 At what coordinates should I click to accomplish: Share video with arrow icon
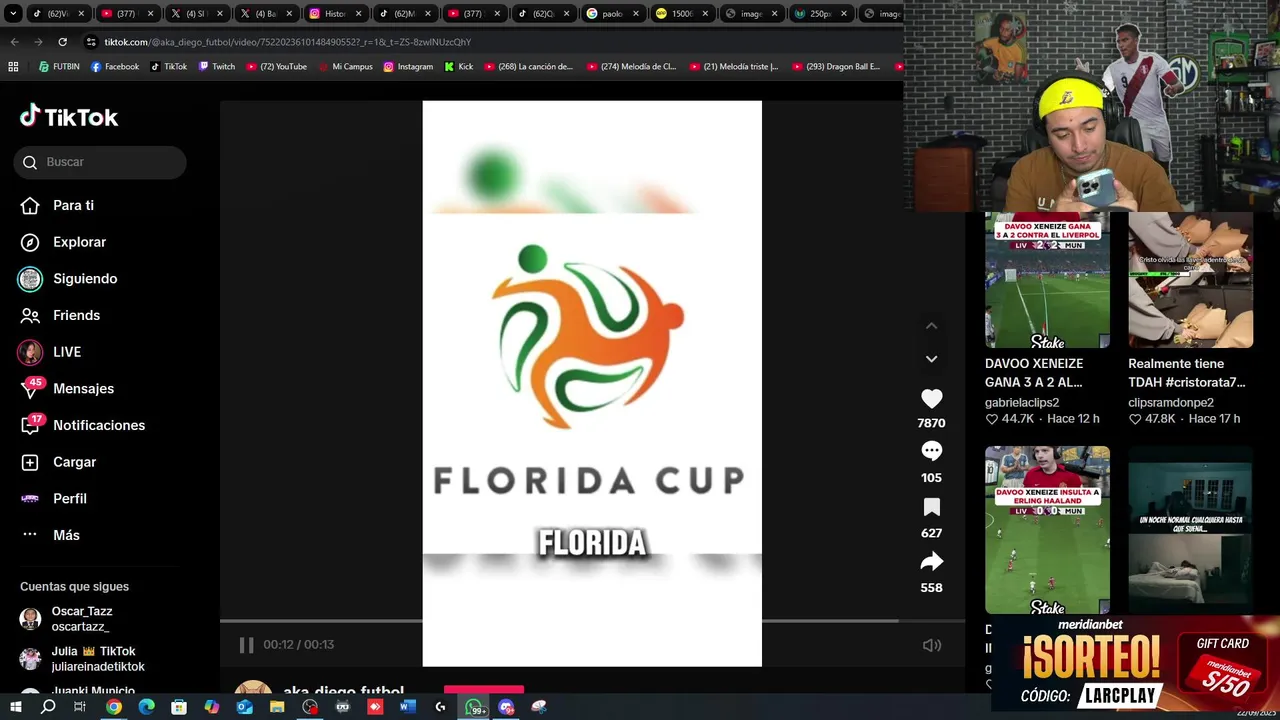point(931,561)
